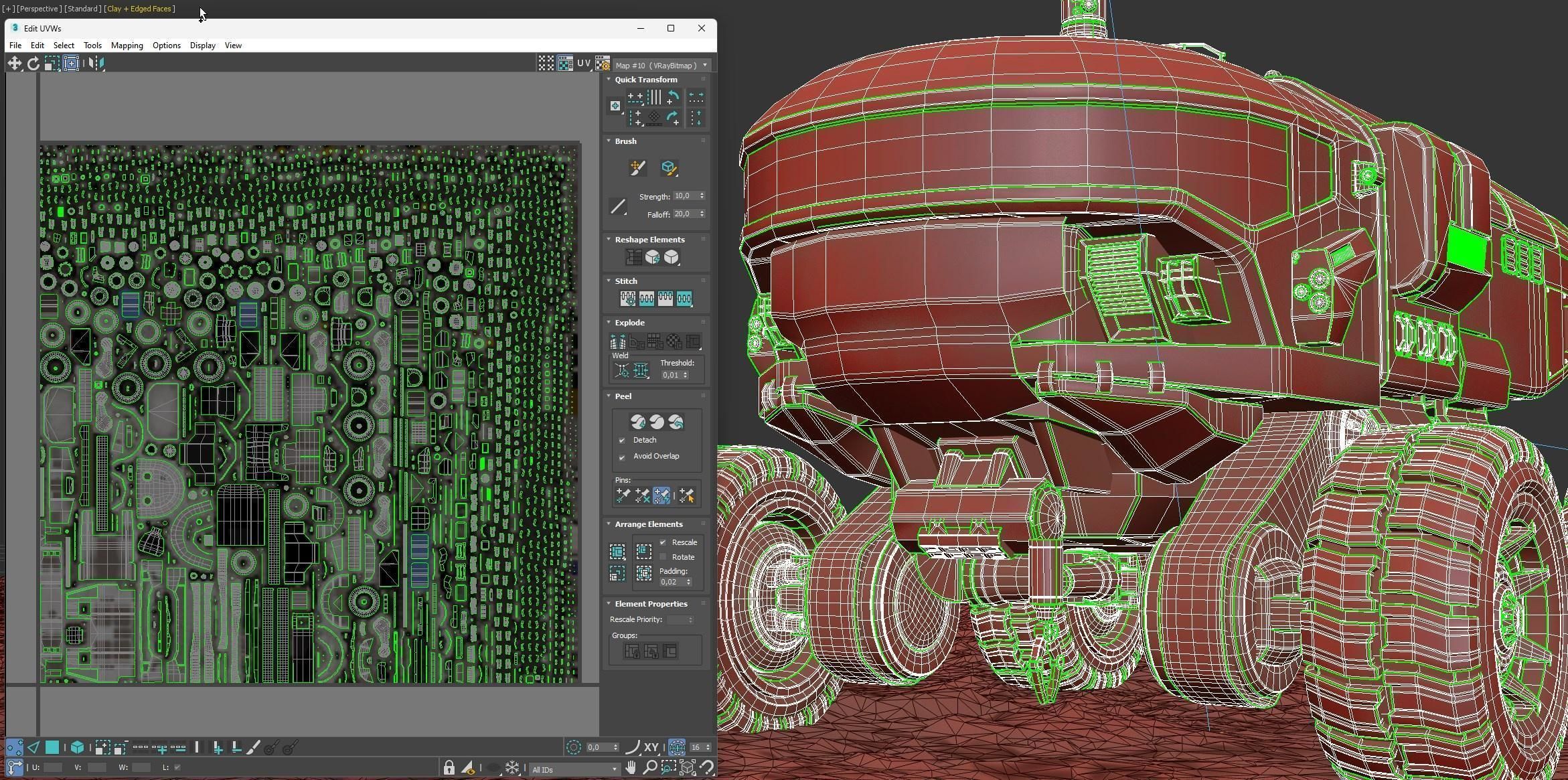Image resolution: width=1568 pixels, height=780 pixels.
Task: Open the Mapping menu
Action: (x=127, y=46)
